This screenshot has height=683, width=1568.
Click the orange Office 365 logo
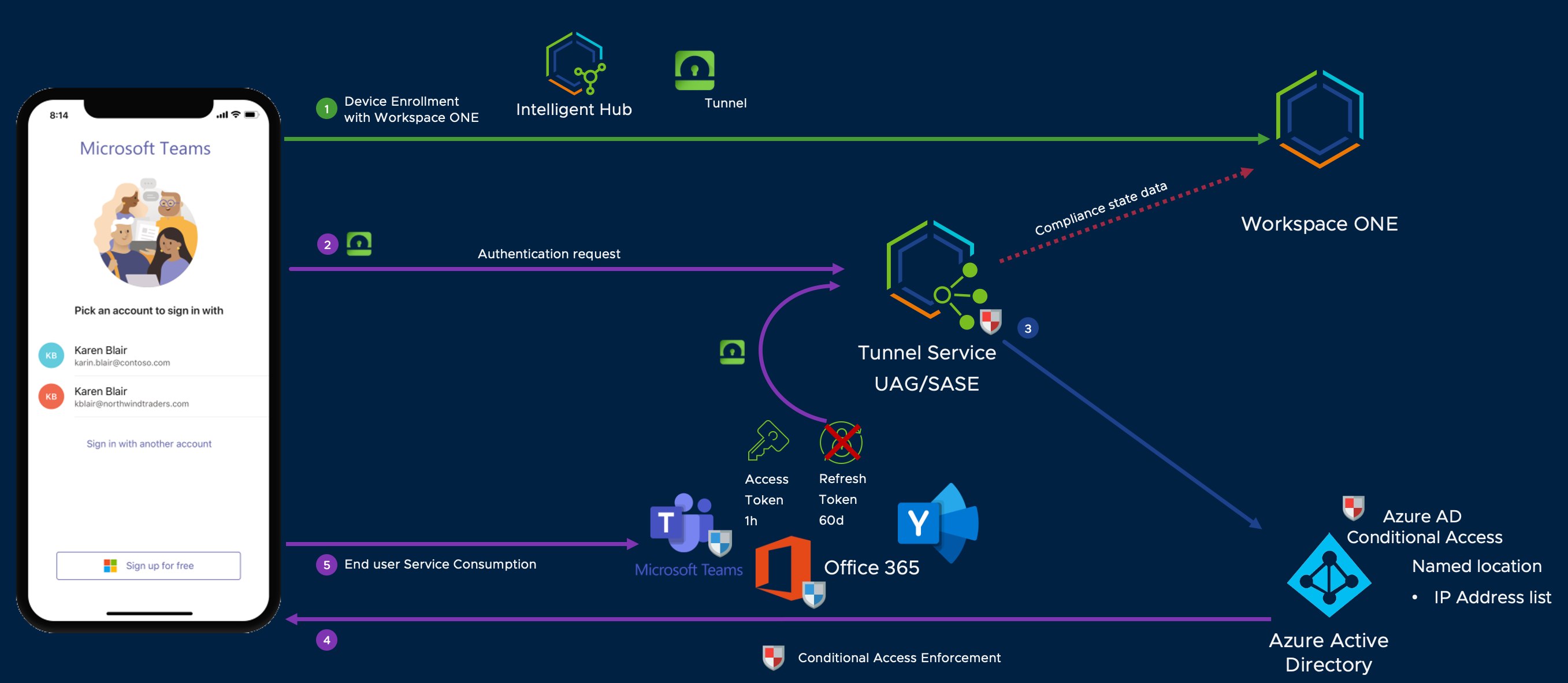(x=783, y=567)
